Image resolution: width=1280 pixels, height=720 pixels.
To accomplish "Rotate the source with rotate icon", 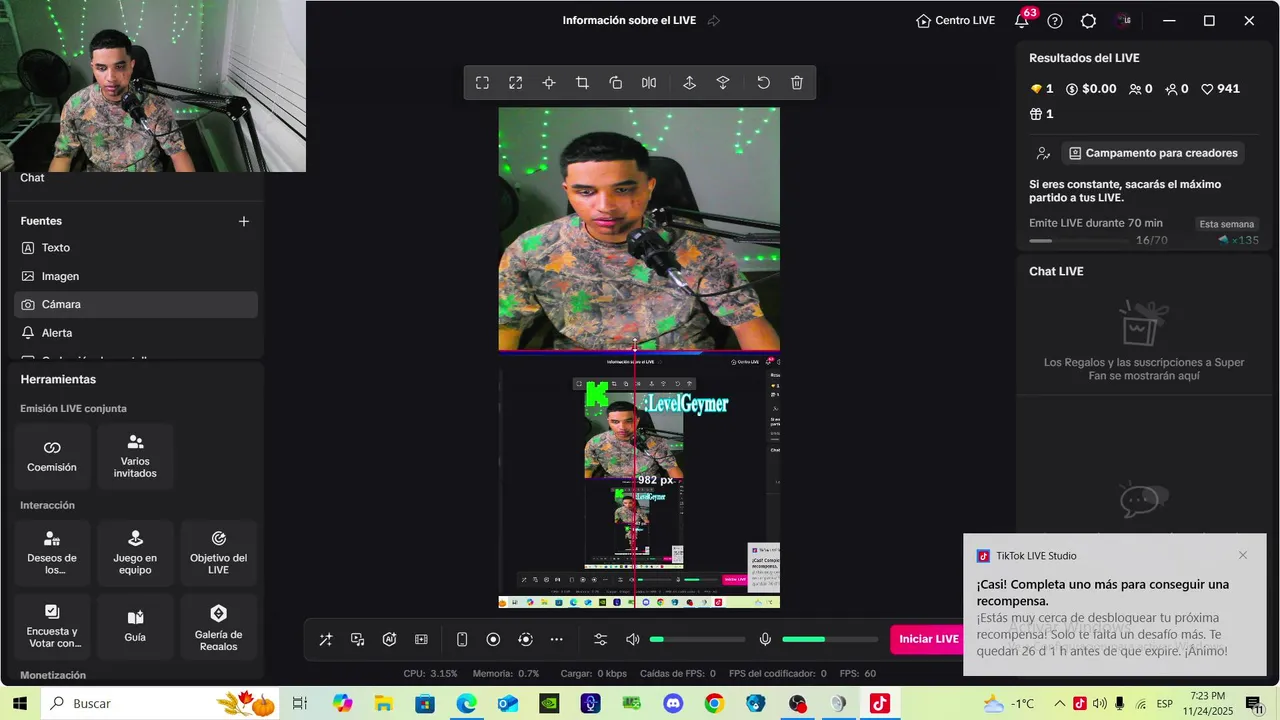I will 616,83.
